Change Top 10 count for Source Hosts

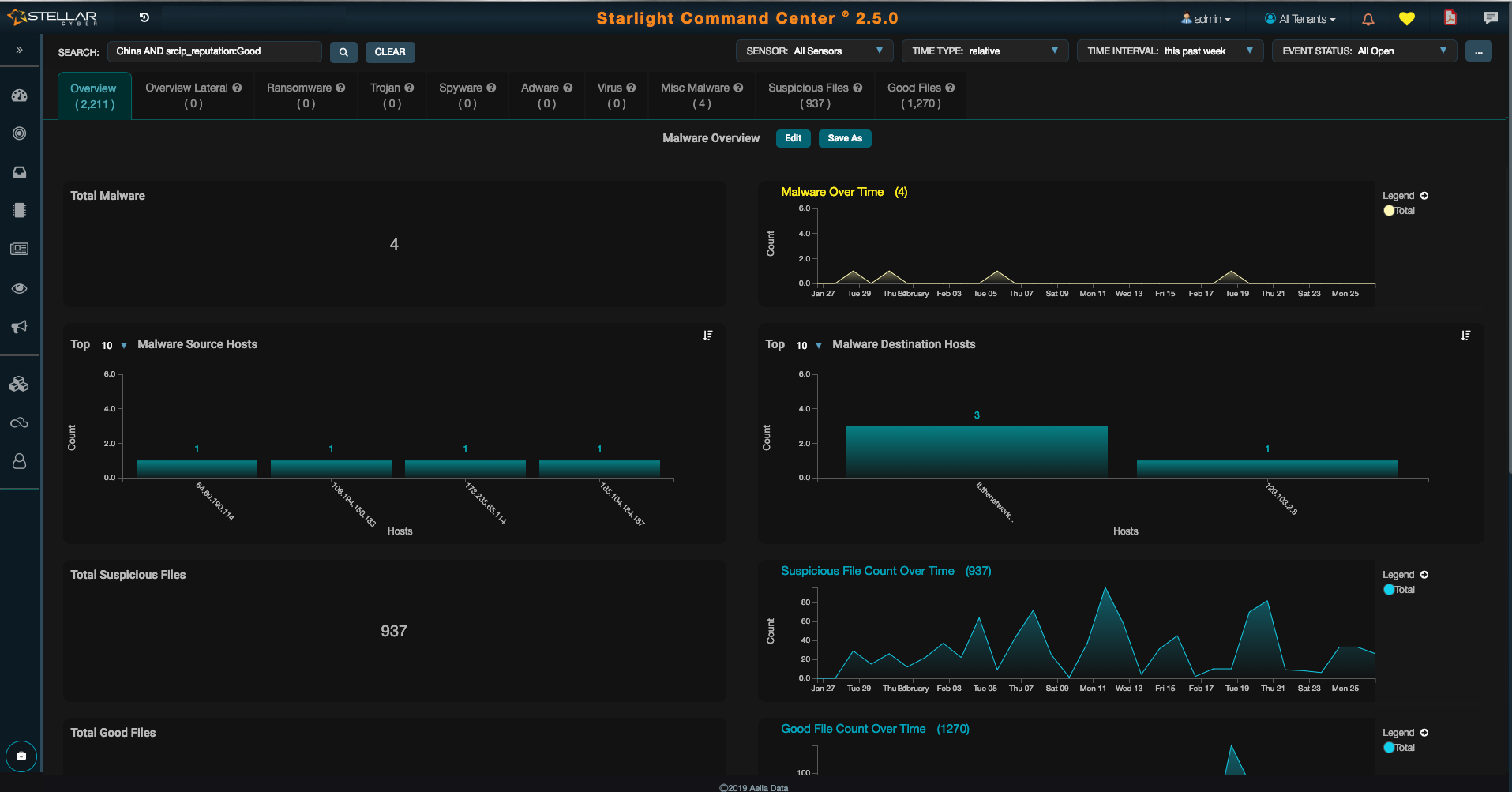(x=114, y=345)
